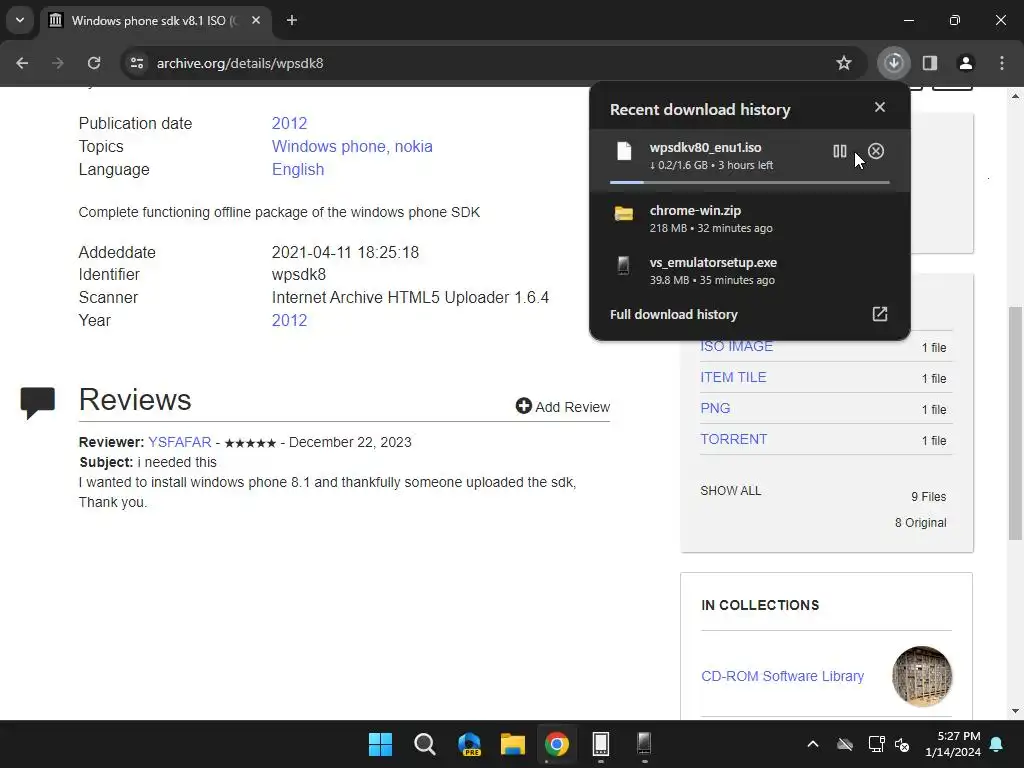The height and width of the screenshot is (768, 1024).
Task: Click Add Review button
Action: coord(562,407)
